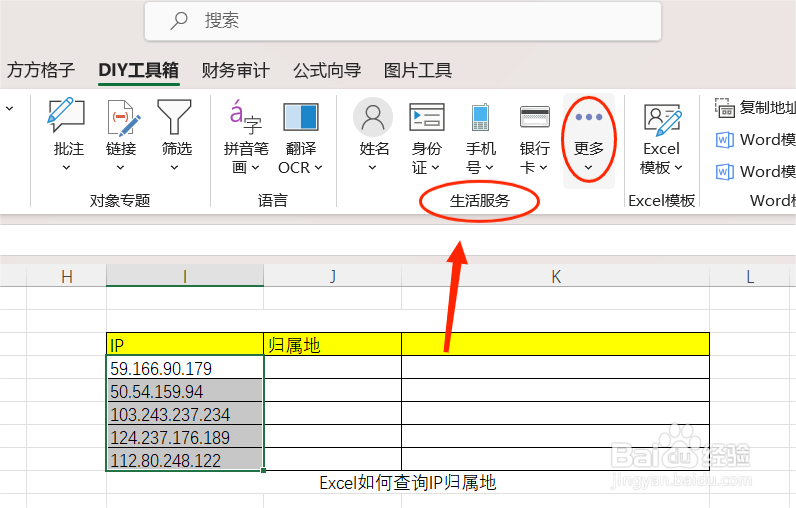The width and height of the screenshot is (796, 508).
Task: Click the 姓名 person icon
Action: 373,117
